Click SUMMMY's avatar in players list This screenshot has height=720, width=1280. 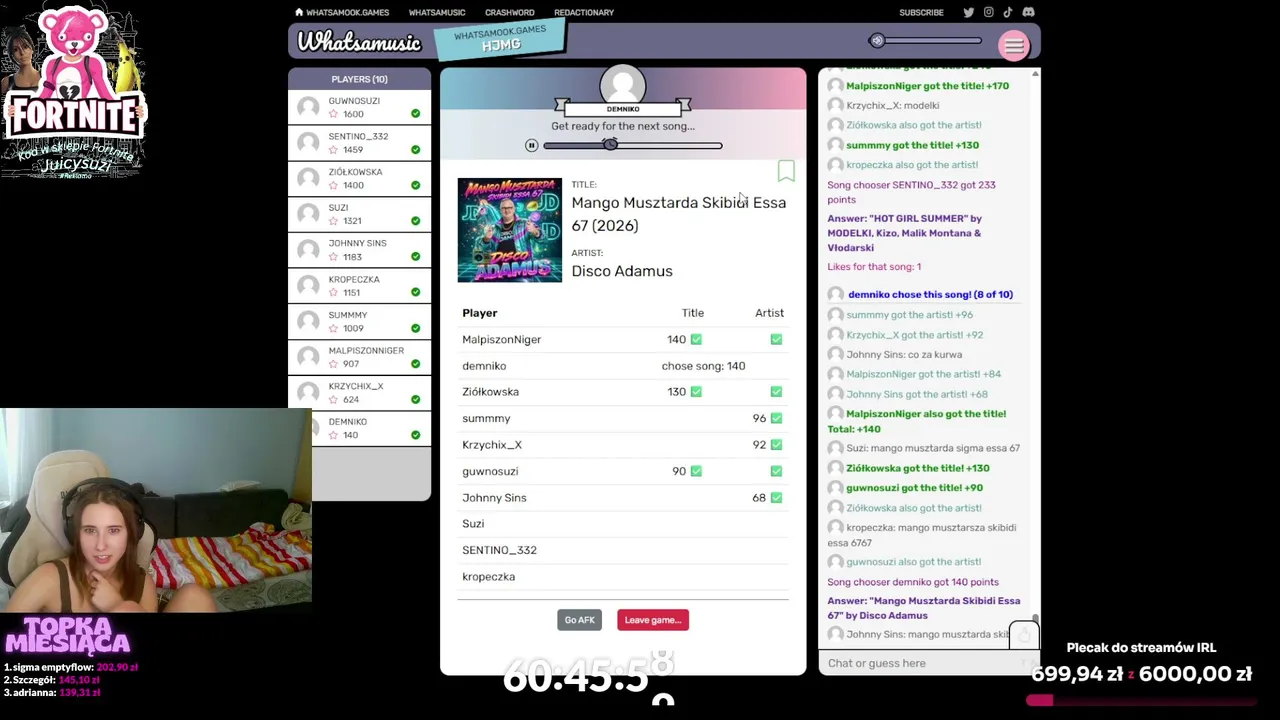(x=309, y=321)
